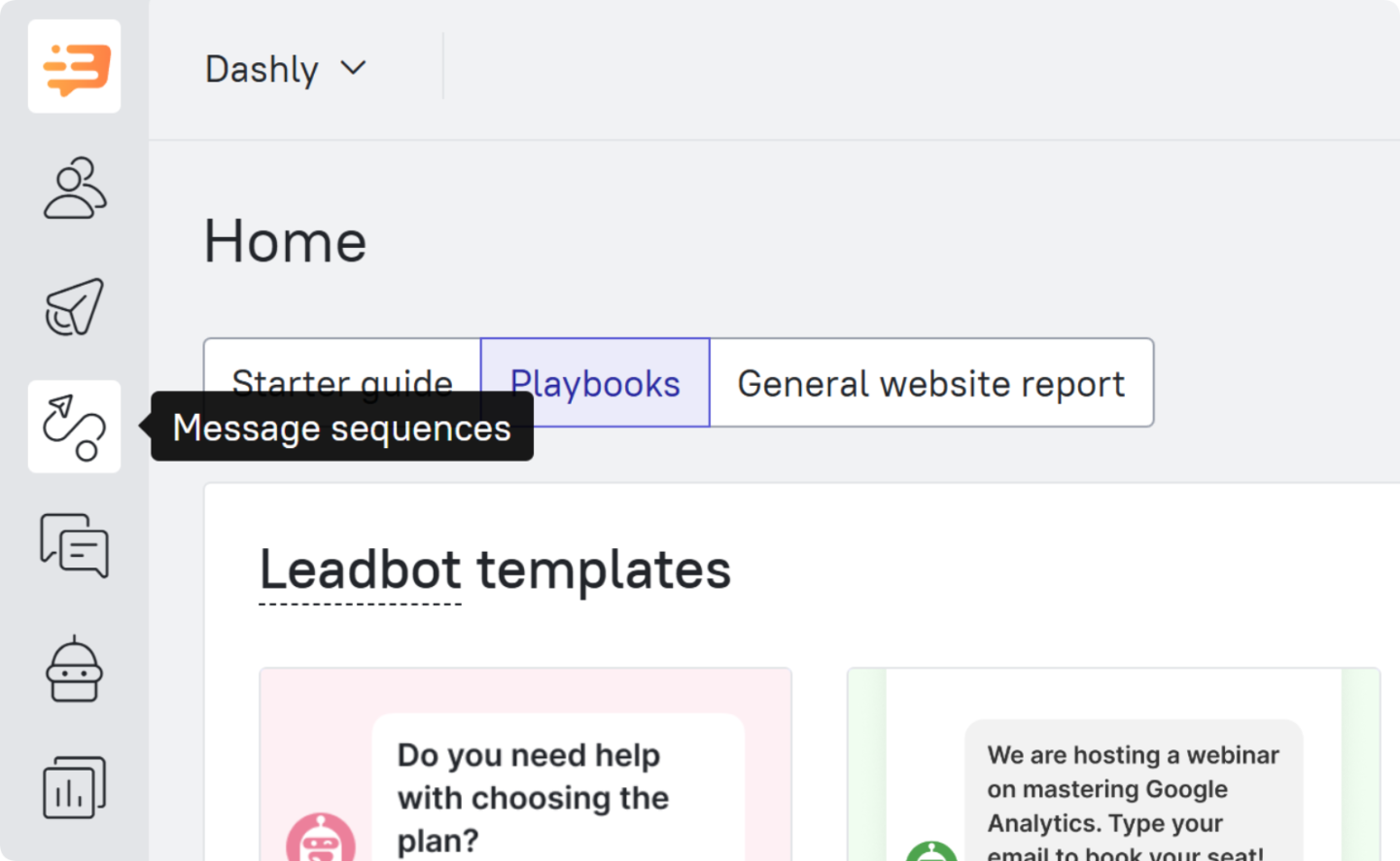Screen dimensions: 1400x861
Task: Open the General website report tab
Action: click(930, 383)
